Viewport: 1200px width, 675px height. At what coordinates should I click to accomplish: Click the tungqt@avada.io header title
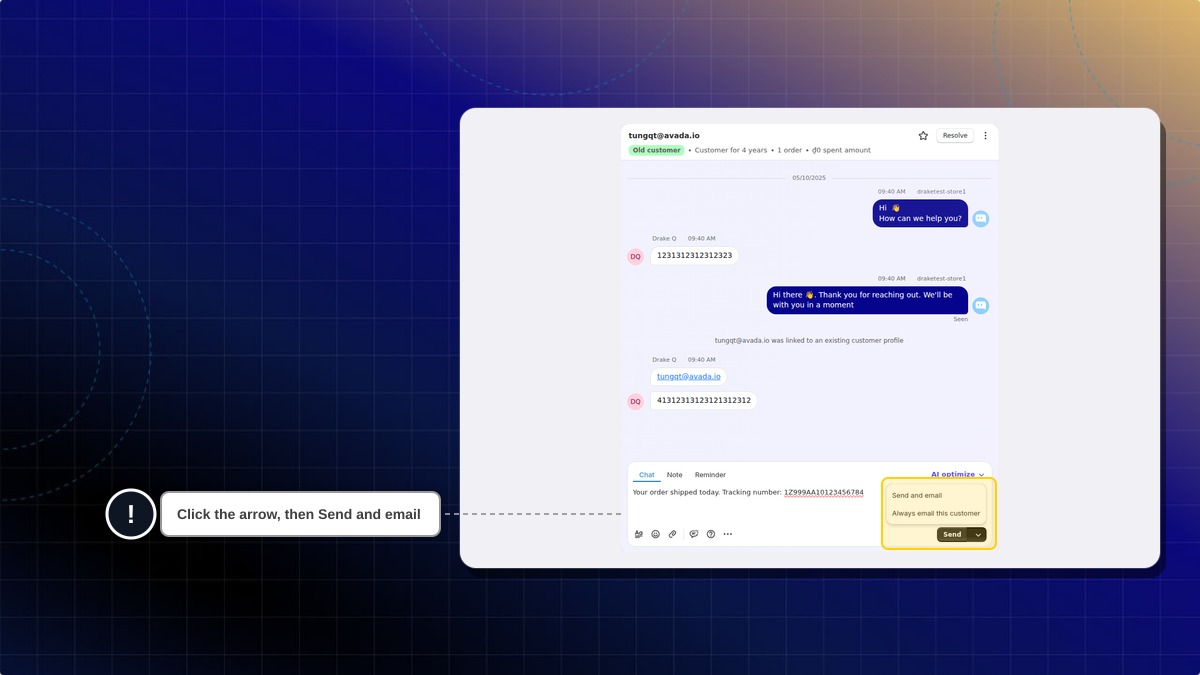(664, 135)
